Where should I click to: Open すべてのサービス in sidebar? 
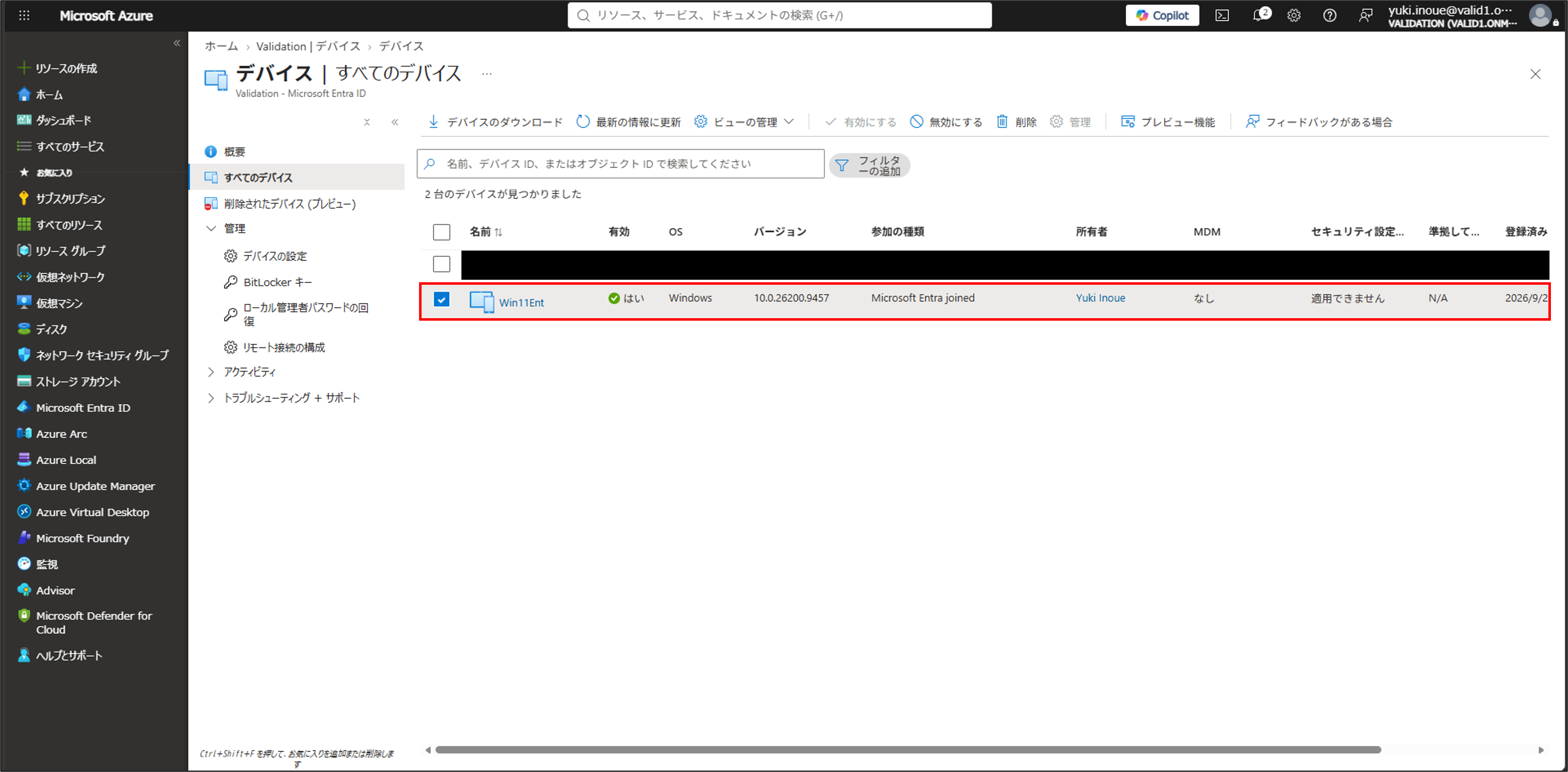(61, 147)
